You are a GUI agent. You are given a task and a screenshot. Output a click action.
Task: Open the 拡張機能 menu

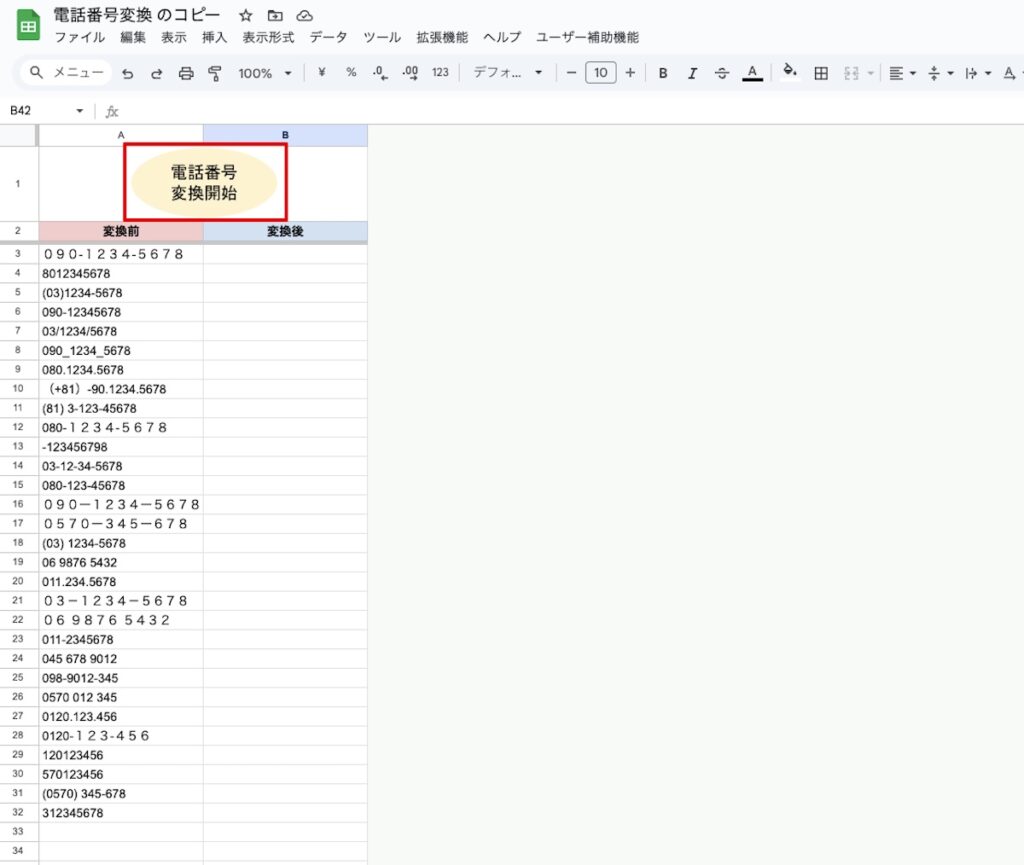click(442, 37)
